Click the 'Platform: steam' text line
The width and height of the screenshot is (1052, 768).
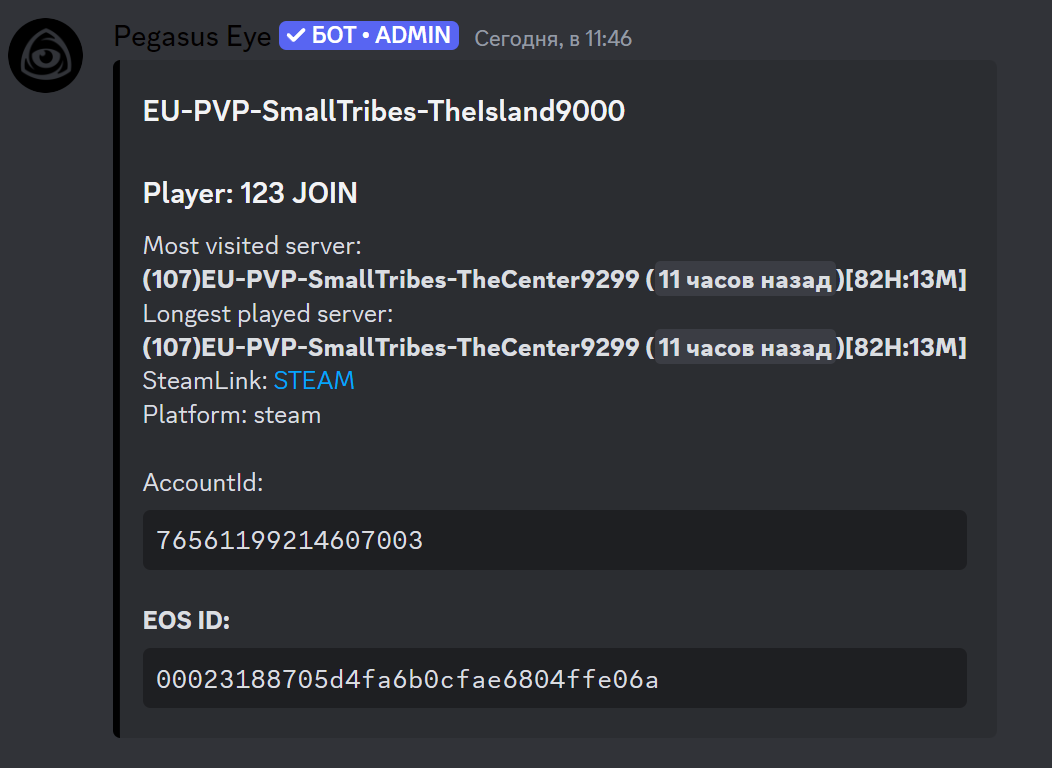[x=231, y=414]
